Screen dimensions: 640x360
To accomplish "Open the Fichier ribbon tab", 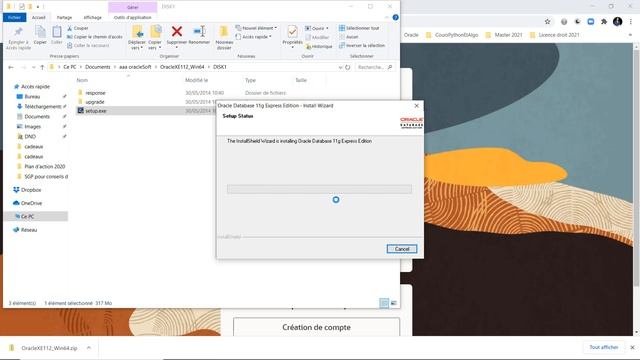I will click(x=14, y=18).
